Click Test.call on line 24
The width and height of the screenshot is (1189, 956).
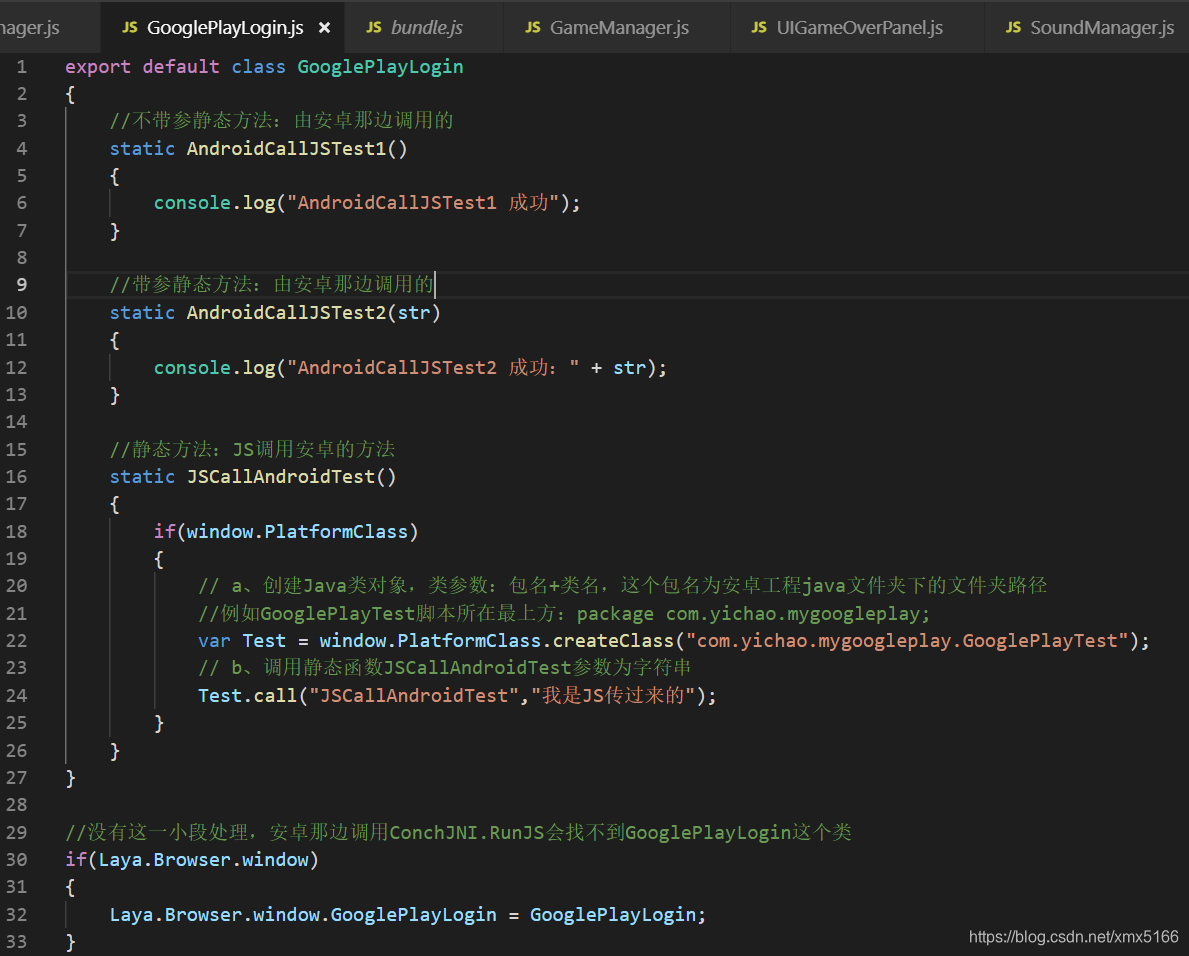247,695
